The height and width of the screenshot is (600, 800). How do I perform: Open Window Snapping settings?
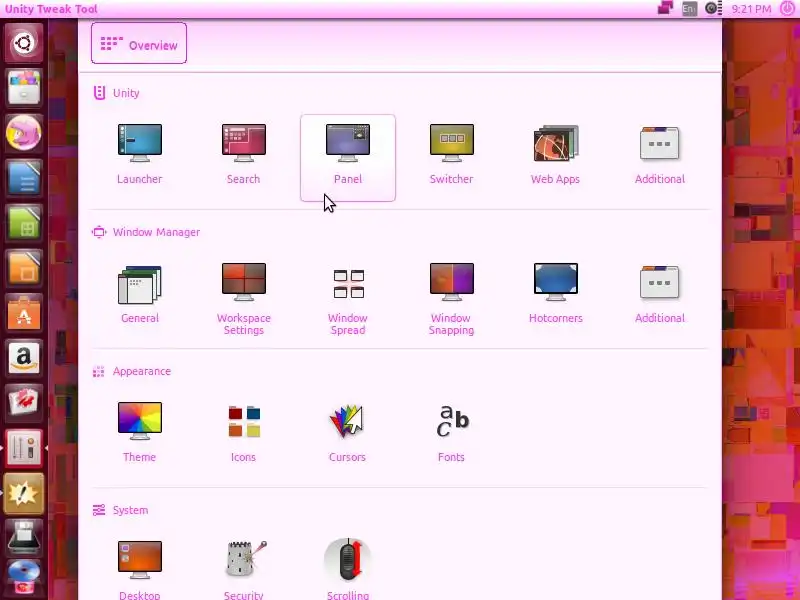[x=452, y=299]
